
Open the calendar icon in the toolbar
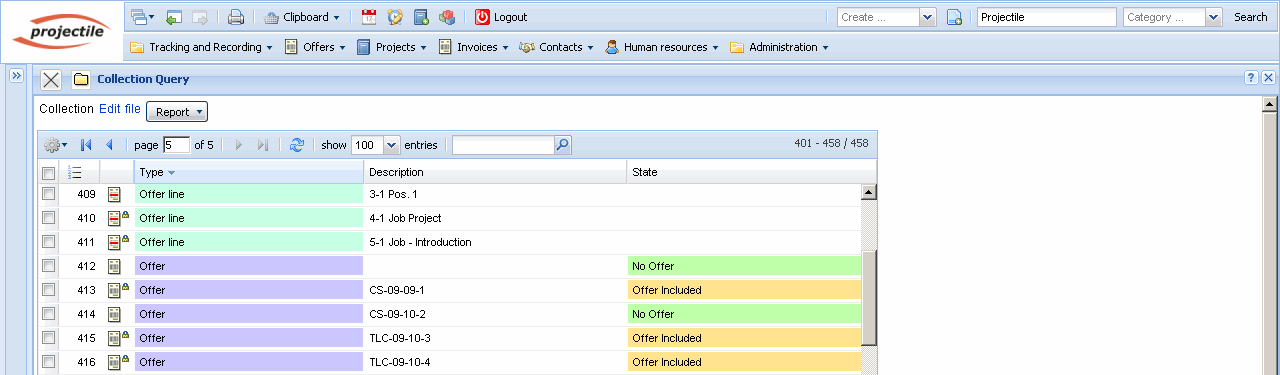pos(369,17)
